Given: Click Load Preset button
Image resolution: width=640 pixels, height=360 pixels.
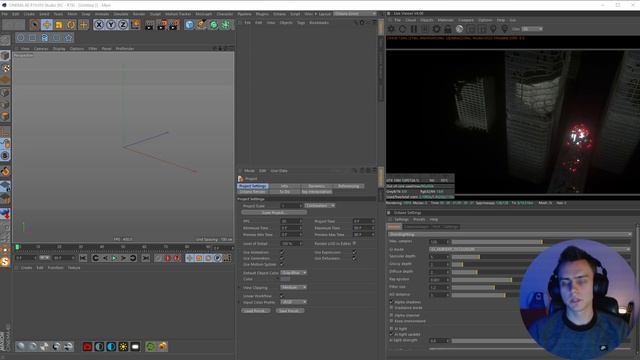Looking at the screenshot, I should [256, 311].
